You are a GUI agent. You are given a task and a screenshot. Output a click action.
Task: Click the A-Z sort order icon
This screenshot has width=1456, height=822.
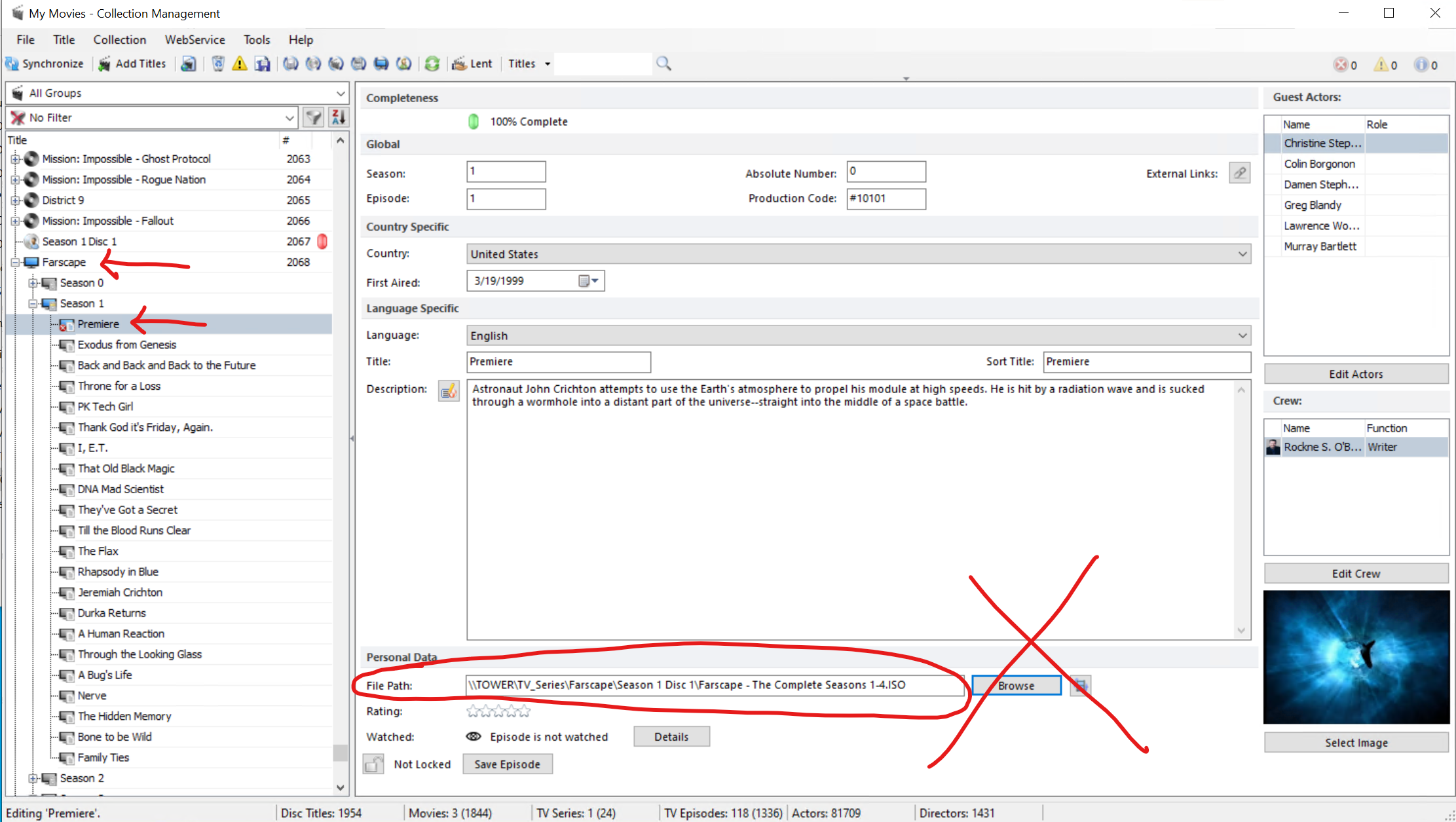(339, 117)
